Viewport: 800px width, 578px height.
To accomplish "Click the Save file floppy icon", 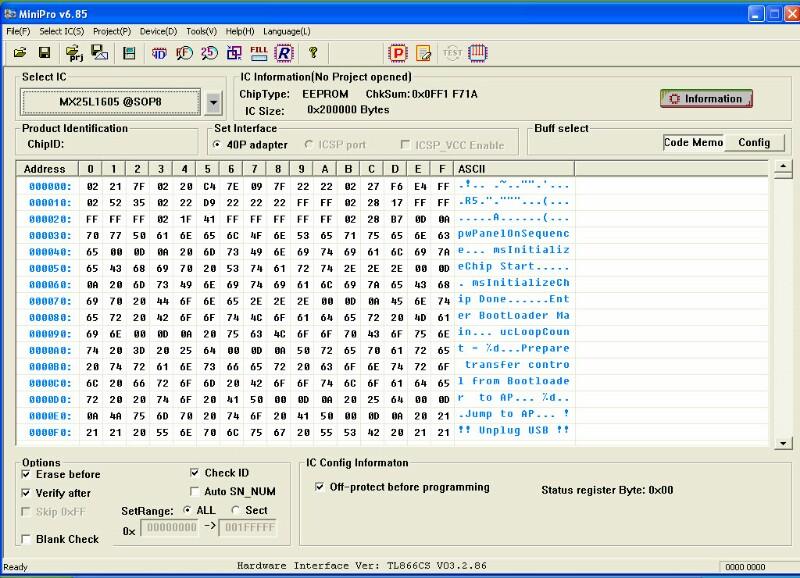I will click(44, 53).
